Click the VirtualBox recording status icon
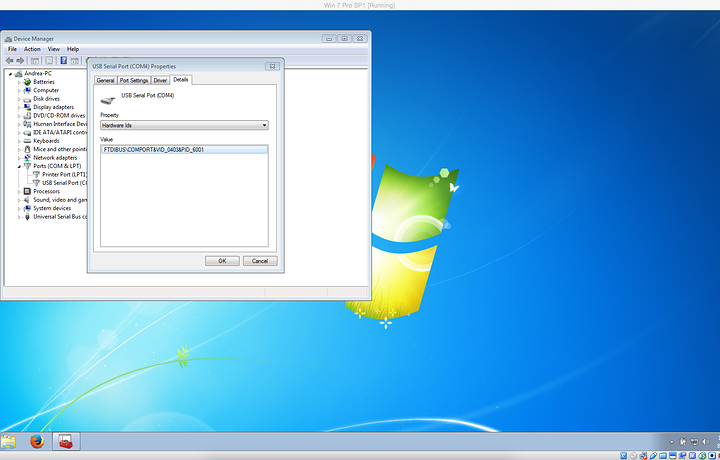720x460 pixels. [682, 455]
